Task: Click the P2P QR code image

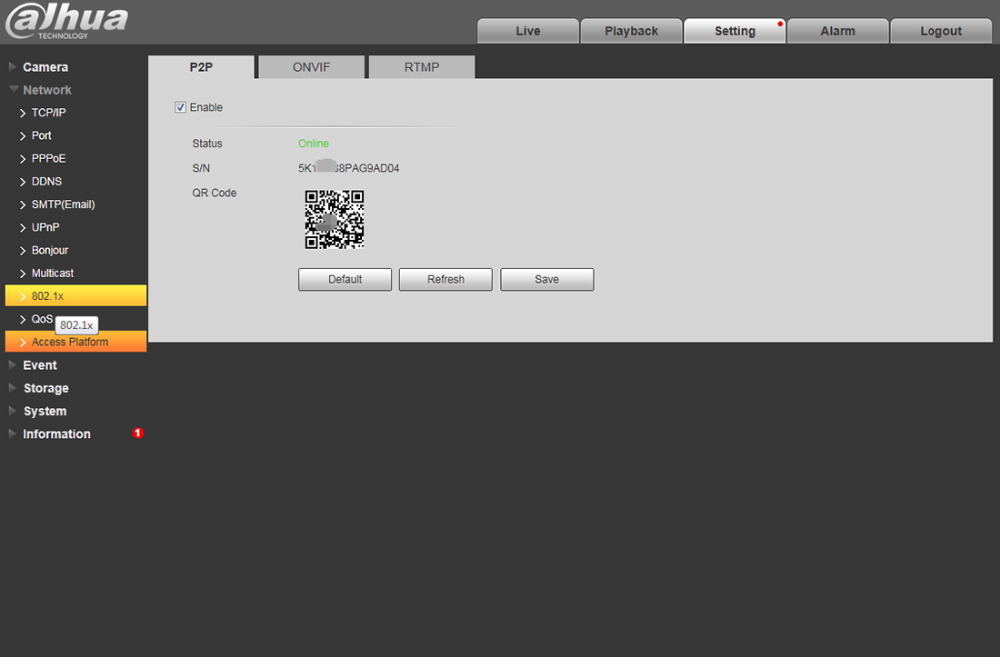Action: [334, 219]
